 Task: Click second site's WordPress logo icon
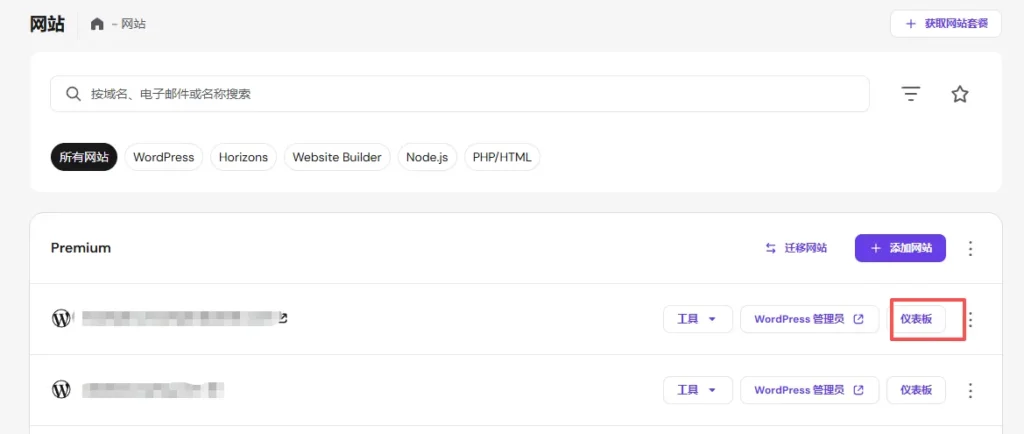coord(62,389)
